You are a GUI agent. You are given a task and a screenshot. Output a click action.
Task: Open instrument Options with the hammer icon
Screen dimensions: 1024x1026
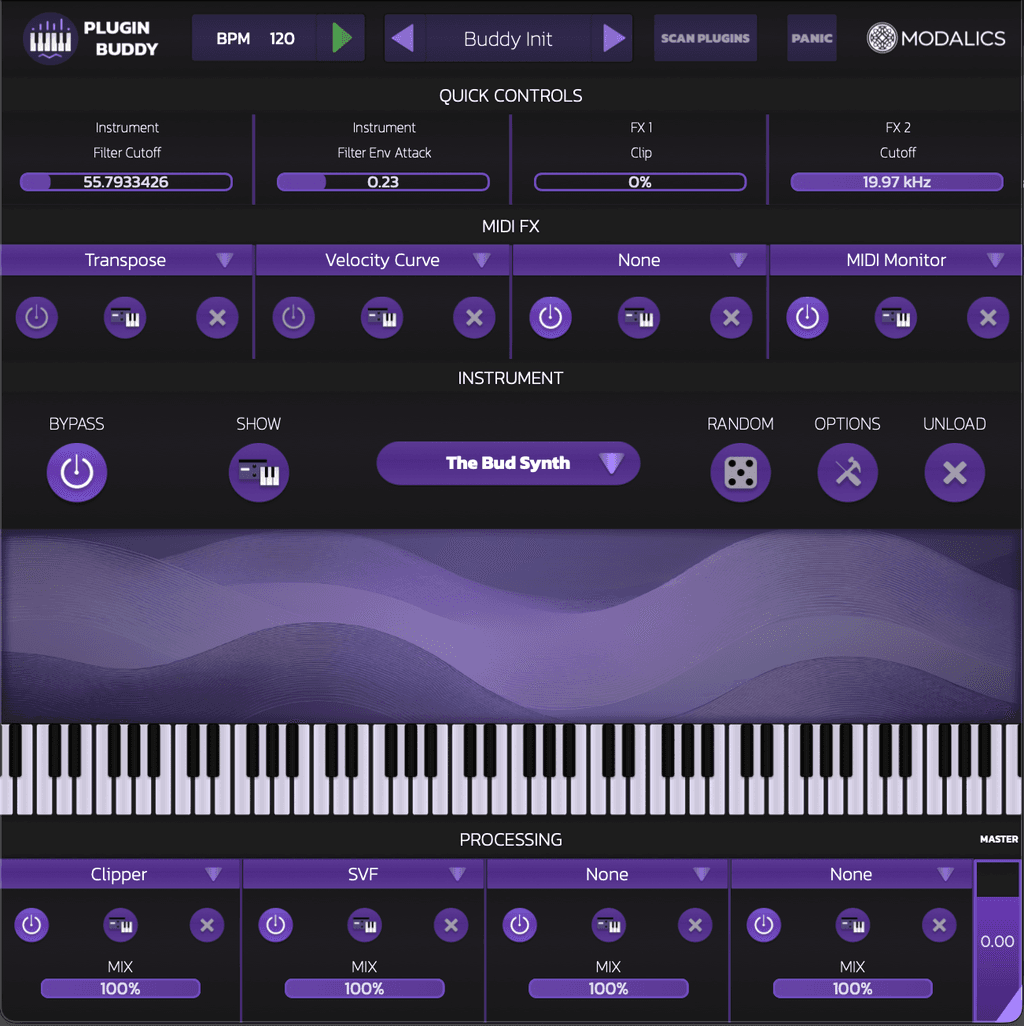tap(847, 472)
